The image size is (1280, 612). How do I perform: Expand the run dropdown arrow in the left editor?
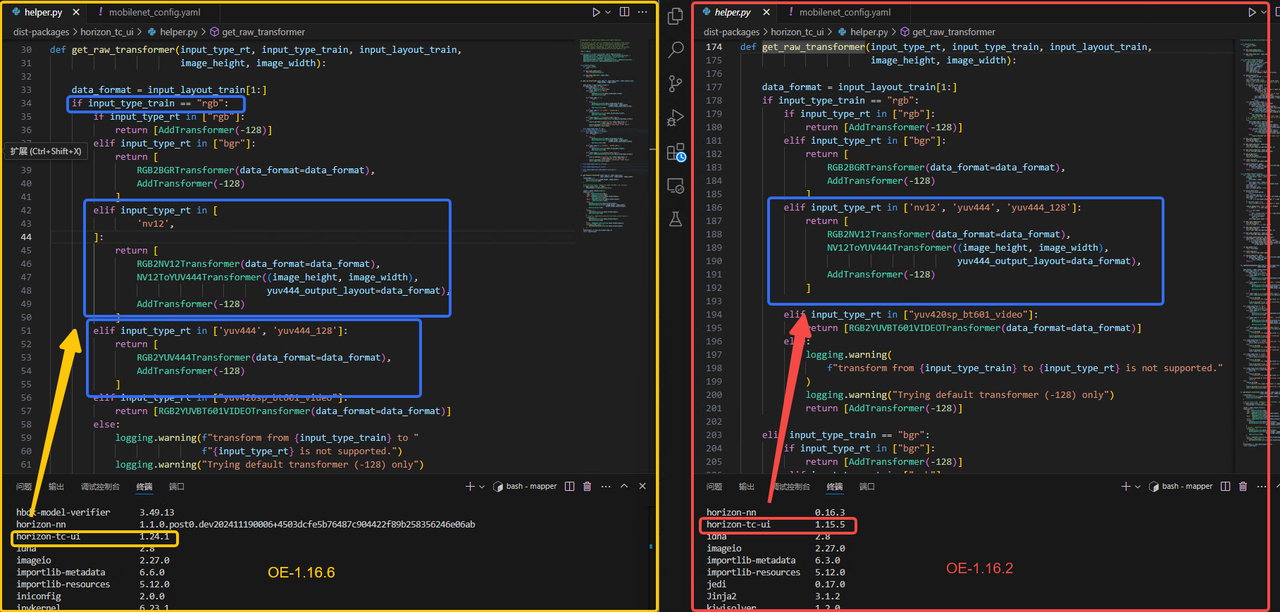[610, 12]
